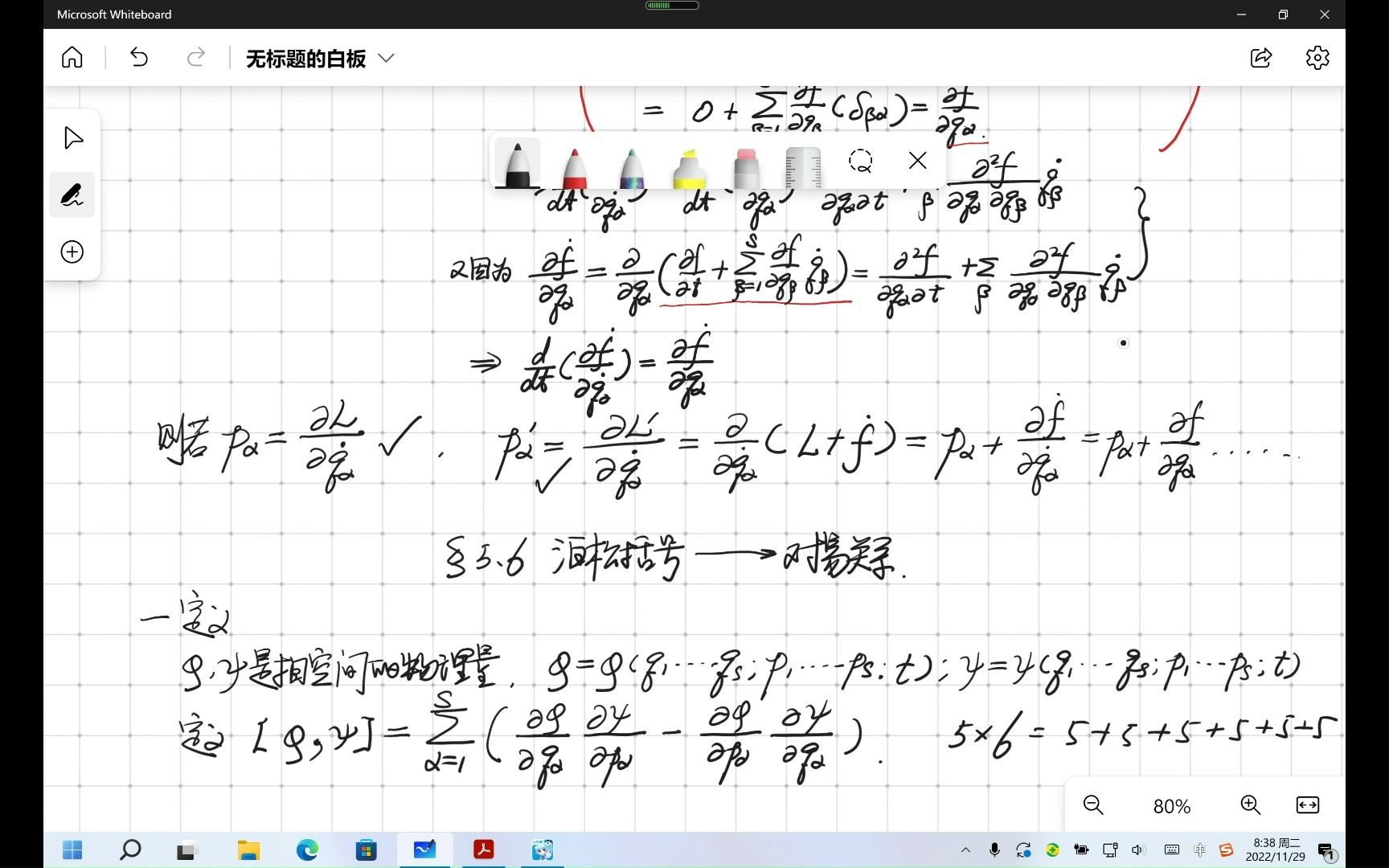Open File Explorer from the taskbar
Image resolution: width=1389 pixels, height=868 pixels.
248,850
